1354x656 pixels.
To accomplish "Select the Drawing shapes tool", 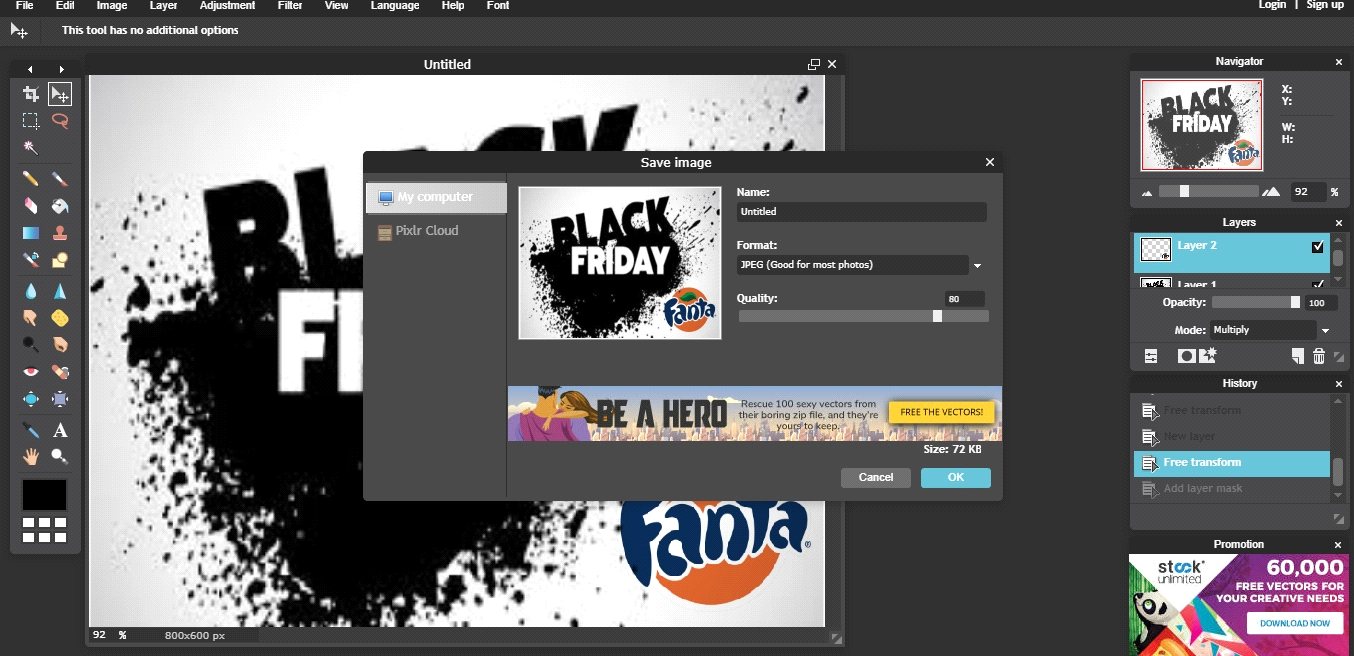I will (60, 260).
